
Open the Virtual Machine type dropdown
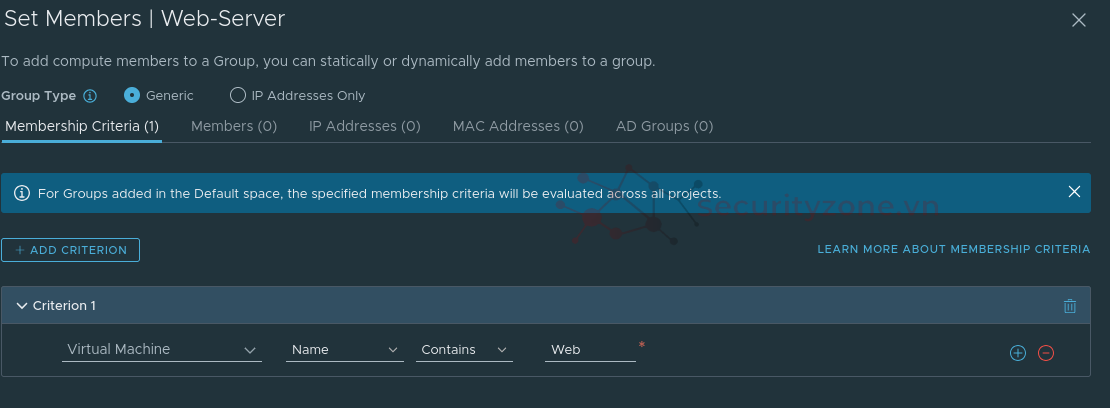(161, 350)
